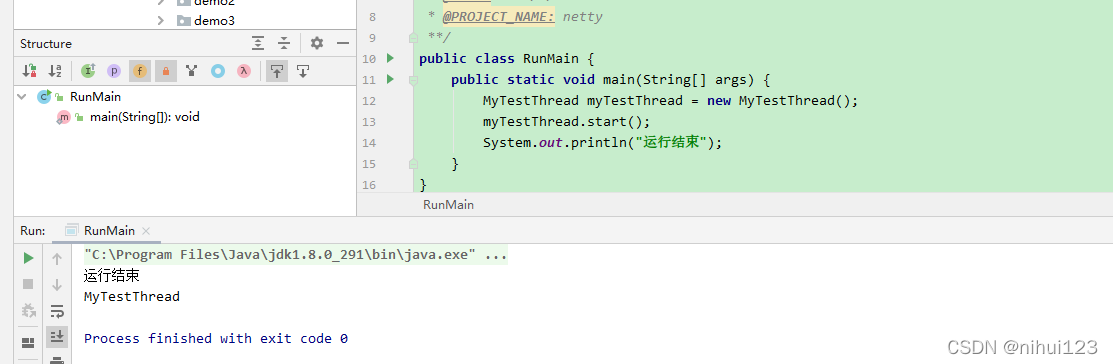Click 'Process finished with exit code 0'
Screen dimensions: 1113x364
(216, 338)
